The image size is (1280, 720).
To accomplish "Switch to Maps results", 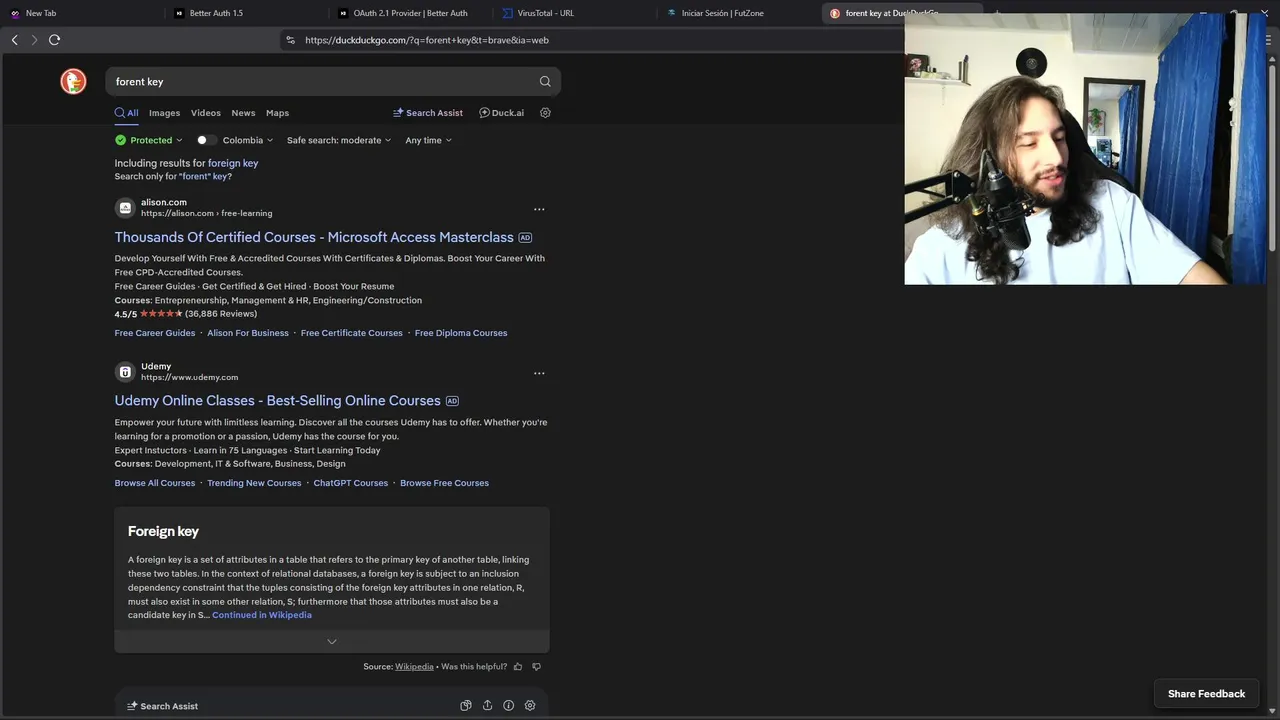I will [x=277, y=113].
